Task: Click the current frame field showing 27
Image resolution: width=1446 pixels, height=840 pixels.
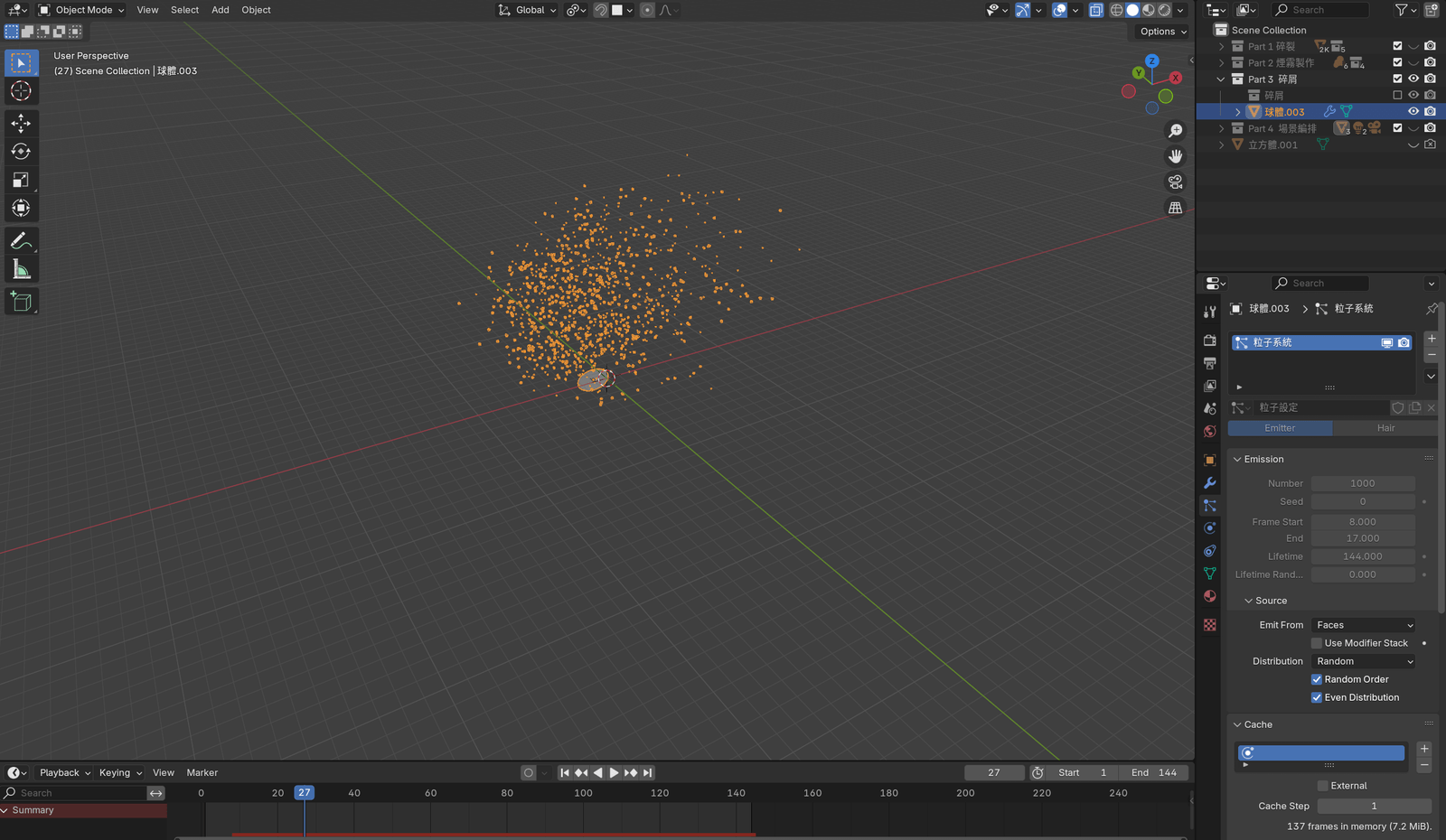Action: [994, 772]
